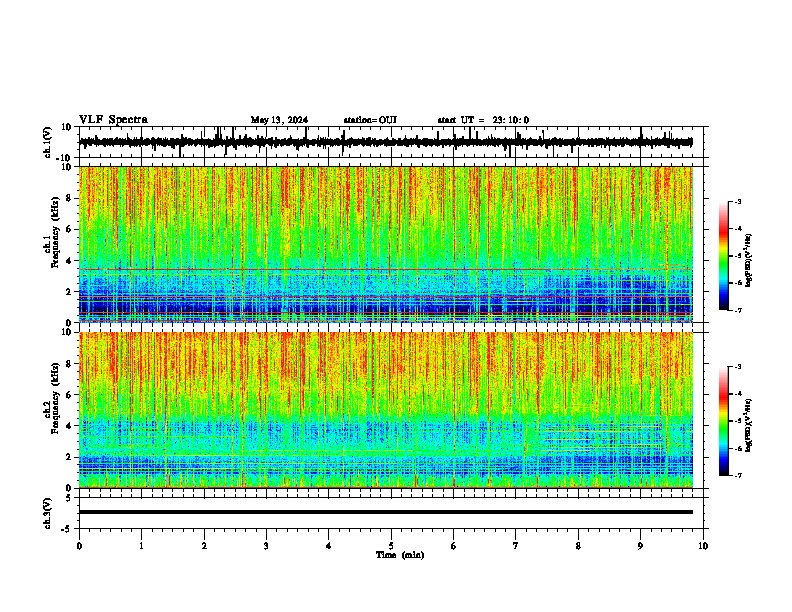
Task: Select the "ch.1(V)" waveform axis label
Action: pos(48,142)
